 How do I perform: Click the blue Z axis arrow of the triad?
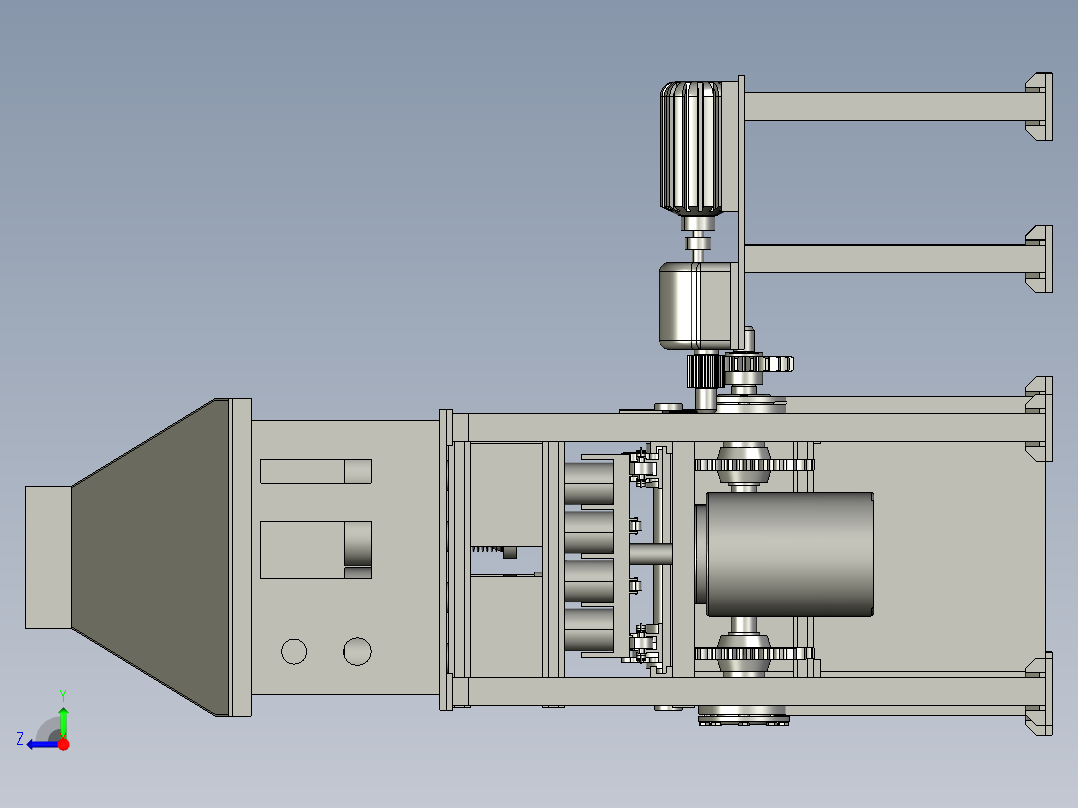point(41,745)
